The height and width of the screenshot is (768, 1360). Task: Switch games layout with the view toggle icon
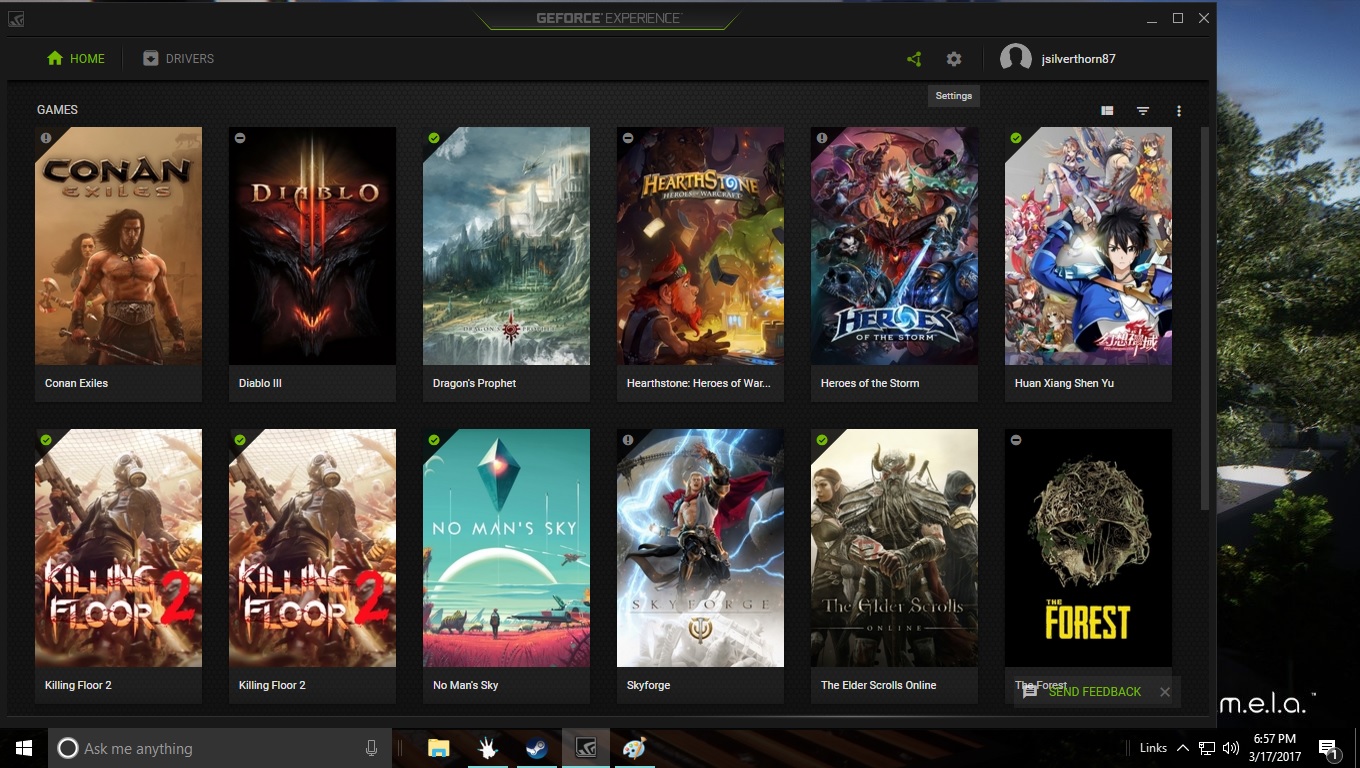[x=1107, y=111]
